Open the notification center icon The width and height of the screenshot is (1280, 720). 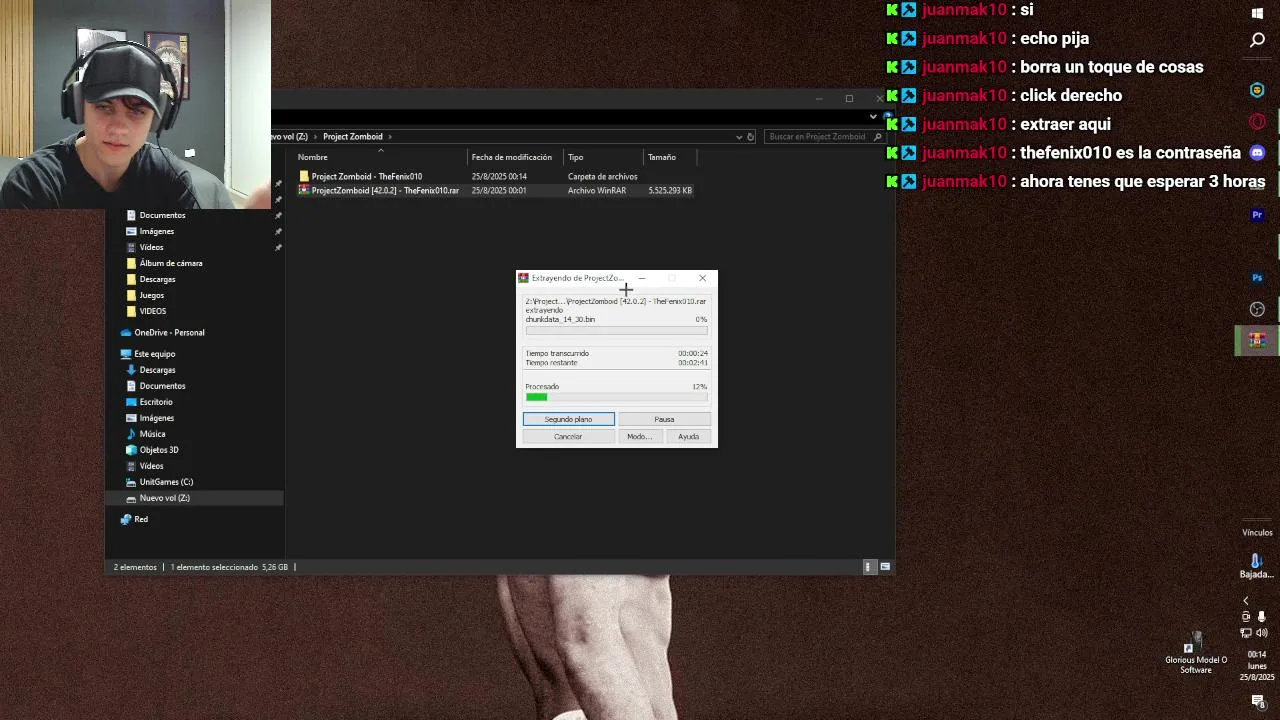[x=1257, y=701]
